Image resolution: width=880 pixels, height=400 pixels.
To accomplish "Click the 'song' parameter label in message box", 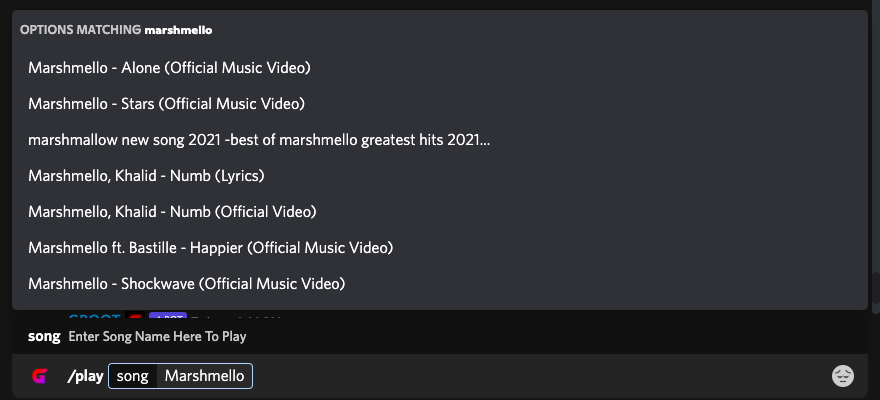I will pos(132,376).
